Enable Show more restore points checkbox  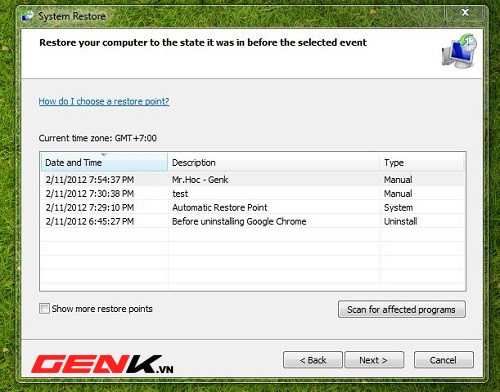44,308
